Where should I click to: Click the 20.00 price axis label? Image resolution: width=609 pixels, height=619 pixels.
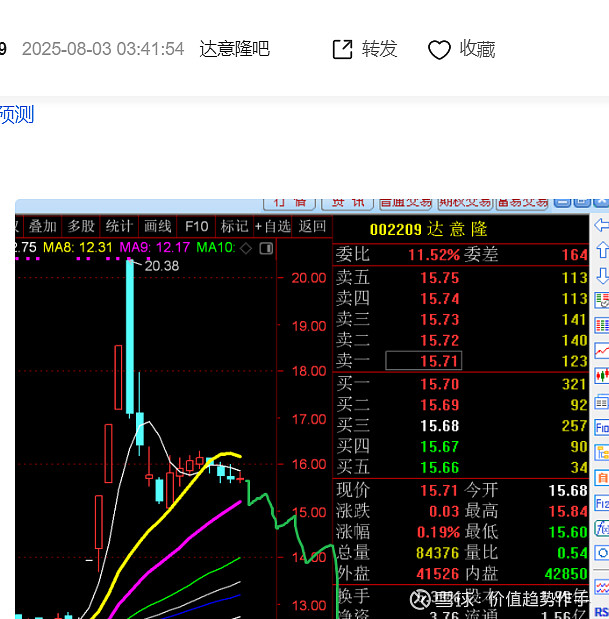[309, 278]
